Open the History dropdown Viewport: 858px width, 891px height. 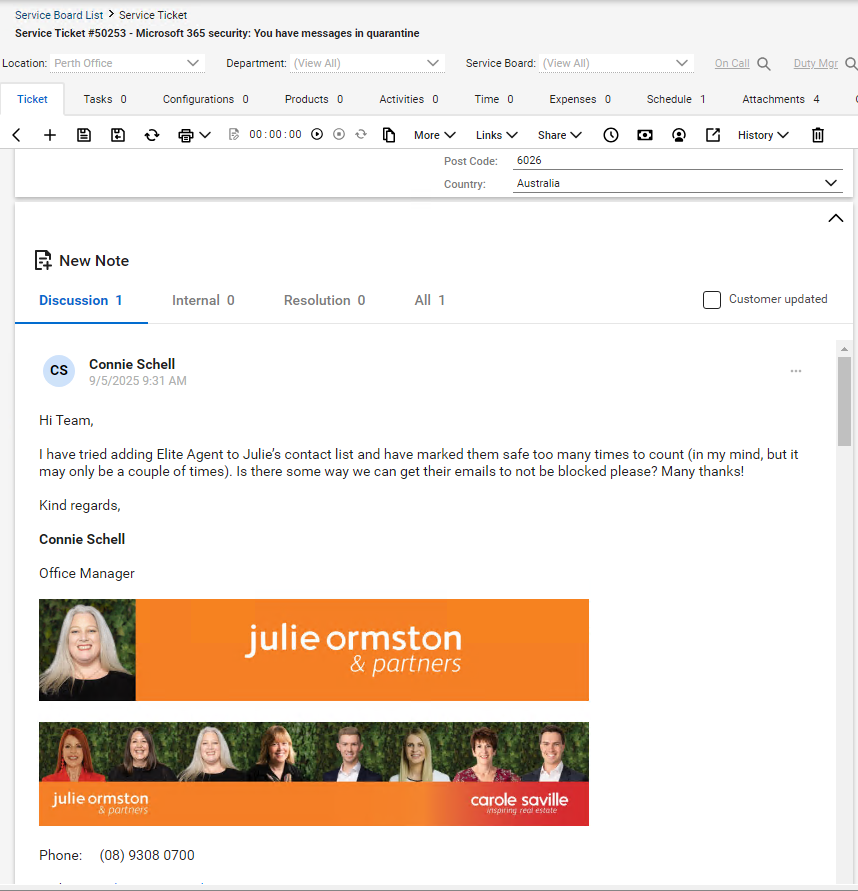763,135
